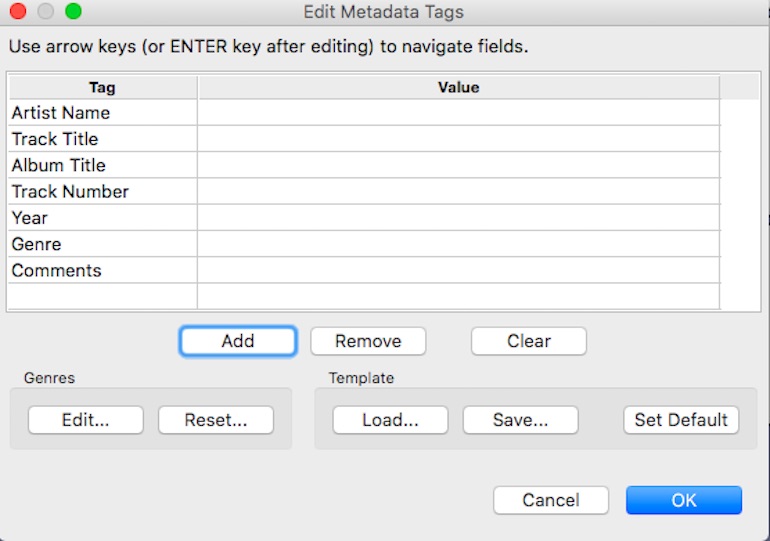Set the template as default
Screen dimensions: 770x541
tap(681, 420)
